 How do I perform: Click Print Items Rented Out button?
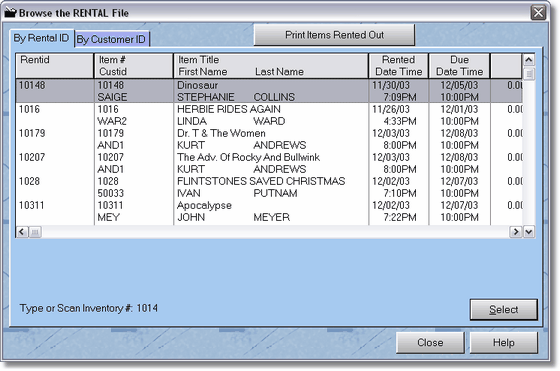point(334,35)
